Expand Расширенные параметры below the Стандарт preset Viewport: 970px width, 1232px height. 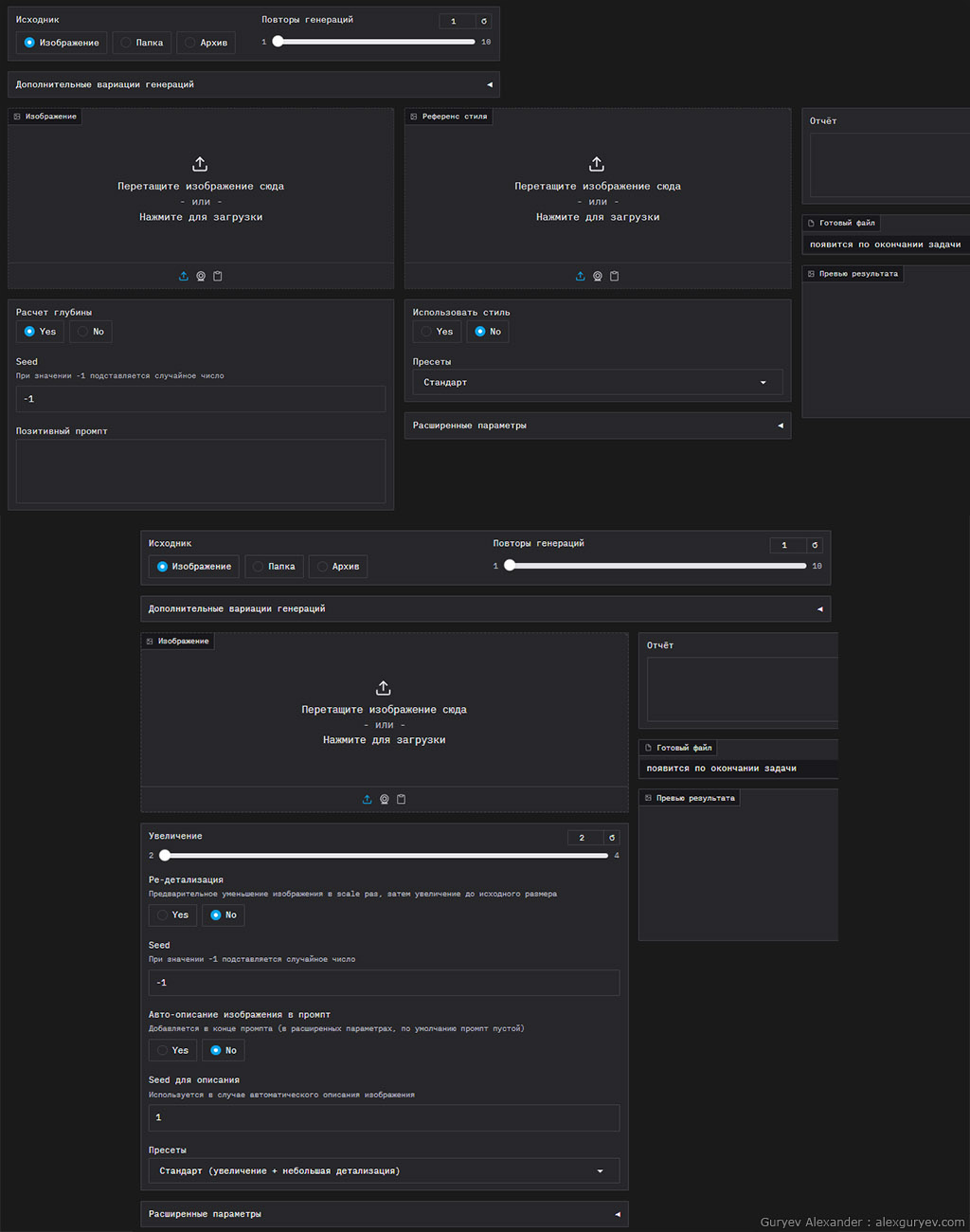[597, 426]
